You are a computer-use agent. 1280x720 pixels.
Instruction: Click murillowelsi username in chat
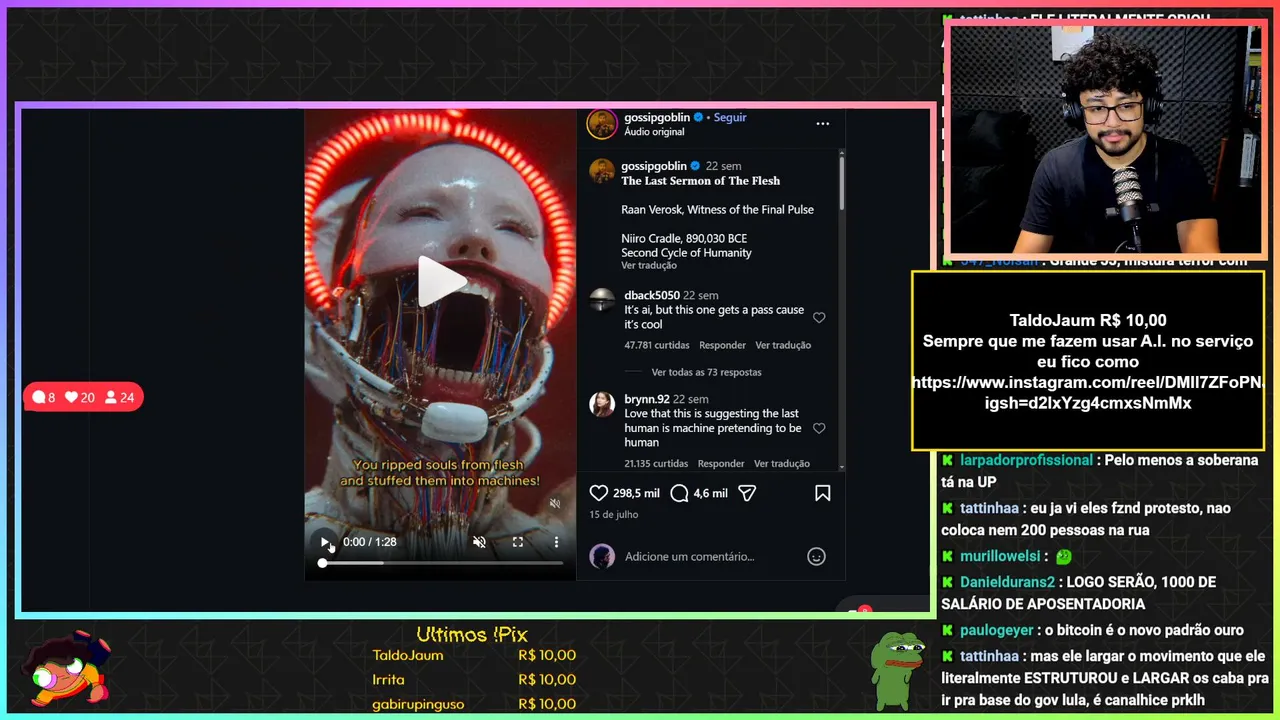(1000, 556)
